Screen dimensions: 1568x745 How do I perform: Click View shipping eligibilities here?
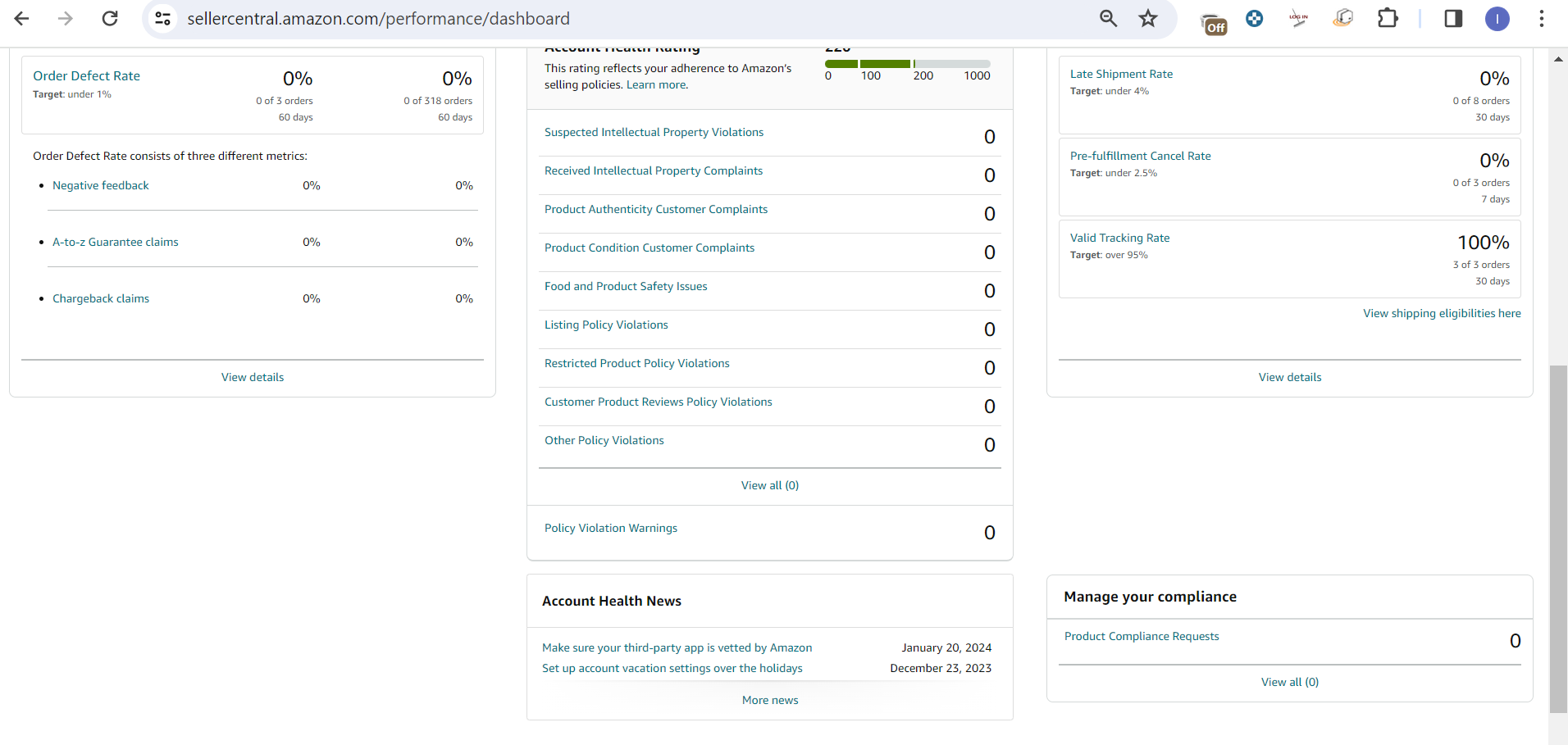pyautogui.click(x=1442, y=313)
